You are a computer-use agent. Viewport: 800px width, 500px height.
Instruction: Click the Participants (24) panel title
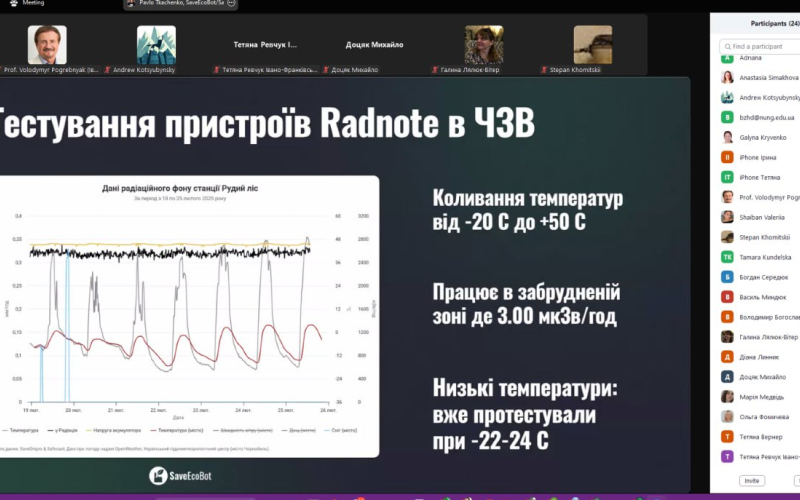tap(774, 23)
